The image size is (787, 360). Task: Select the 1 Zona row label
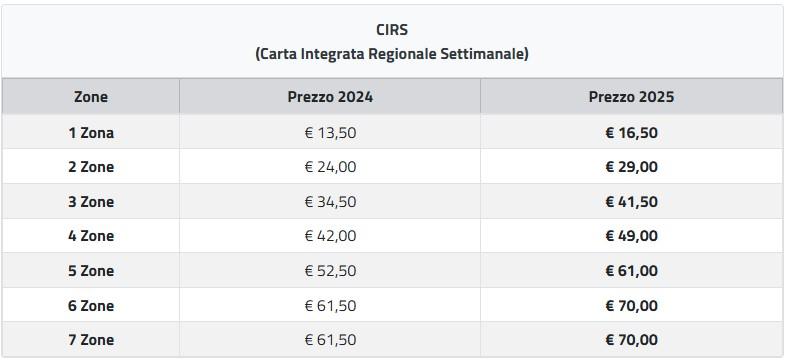[x=91, y=133]
